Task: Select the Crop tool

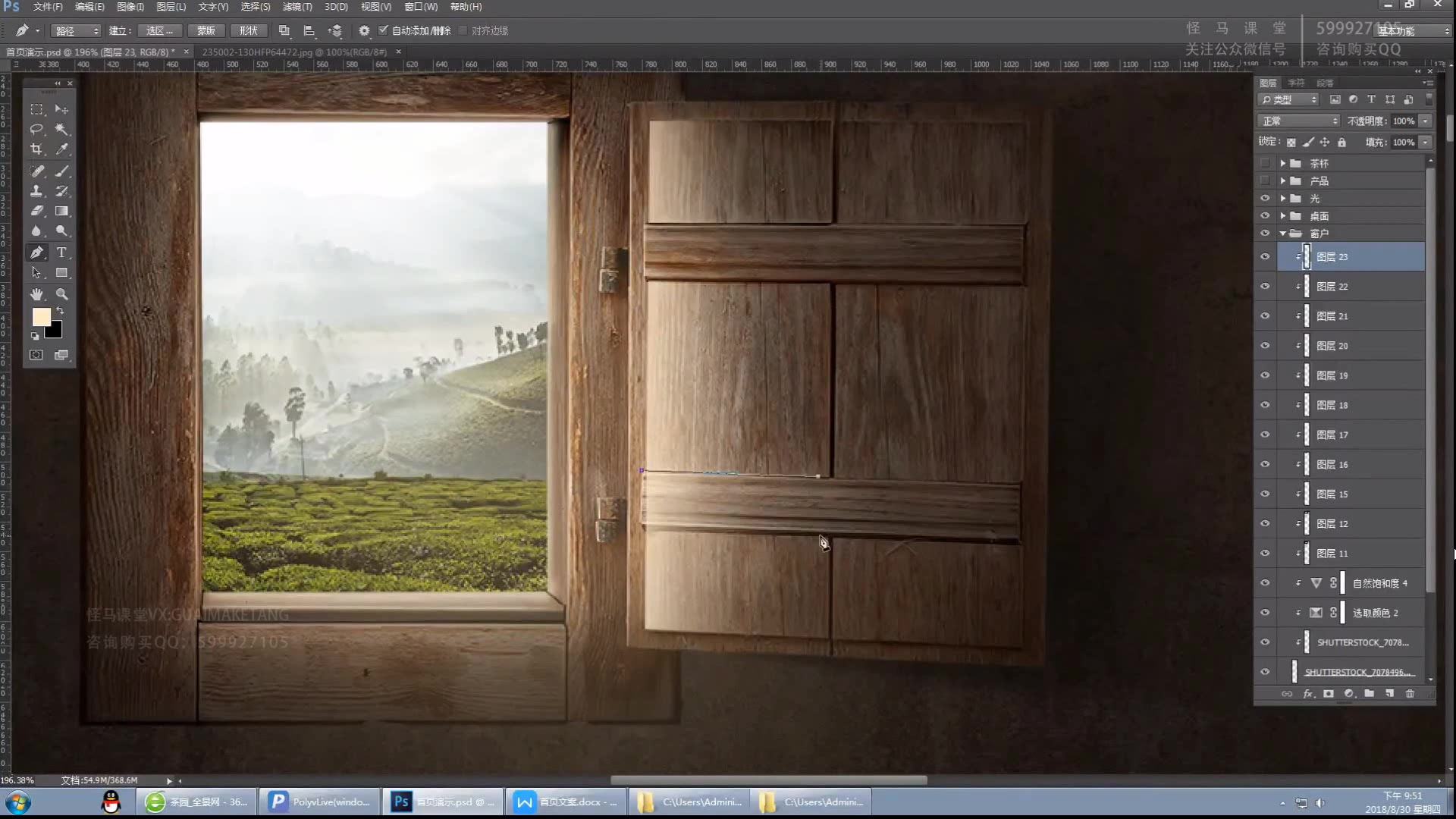Action: [x=36, y=149]
